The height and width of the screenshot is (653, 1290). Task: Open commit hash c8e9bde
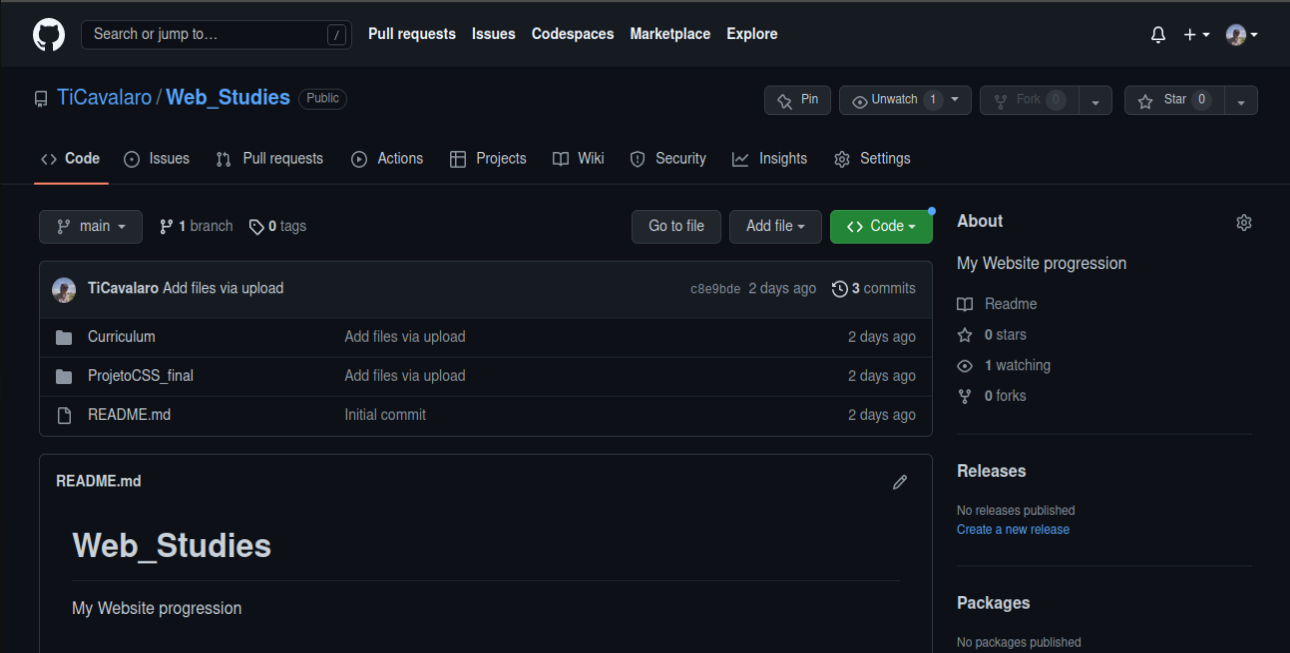[x=715, y=289]
